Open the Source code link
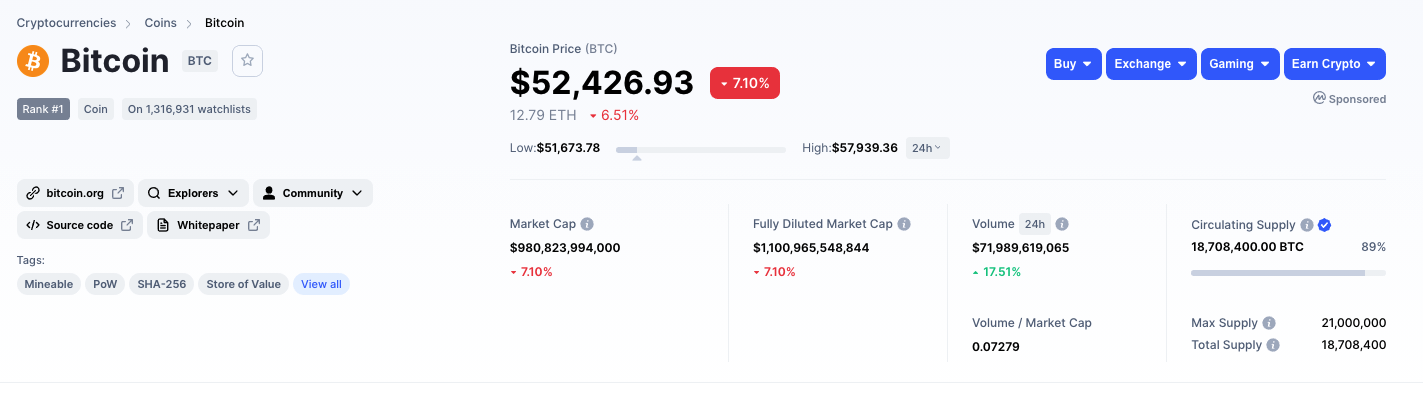The image size is (1423, 393). point(80,225)
